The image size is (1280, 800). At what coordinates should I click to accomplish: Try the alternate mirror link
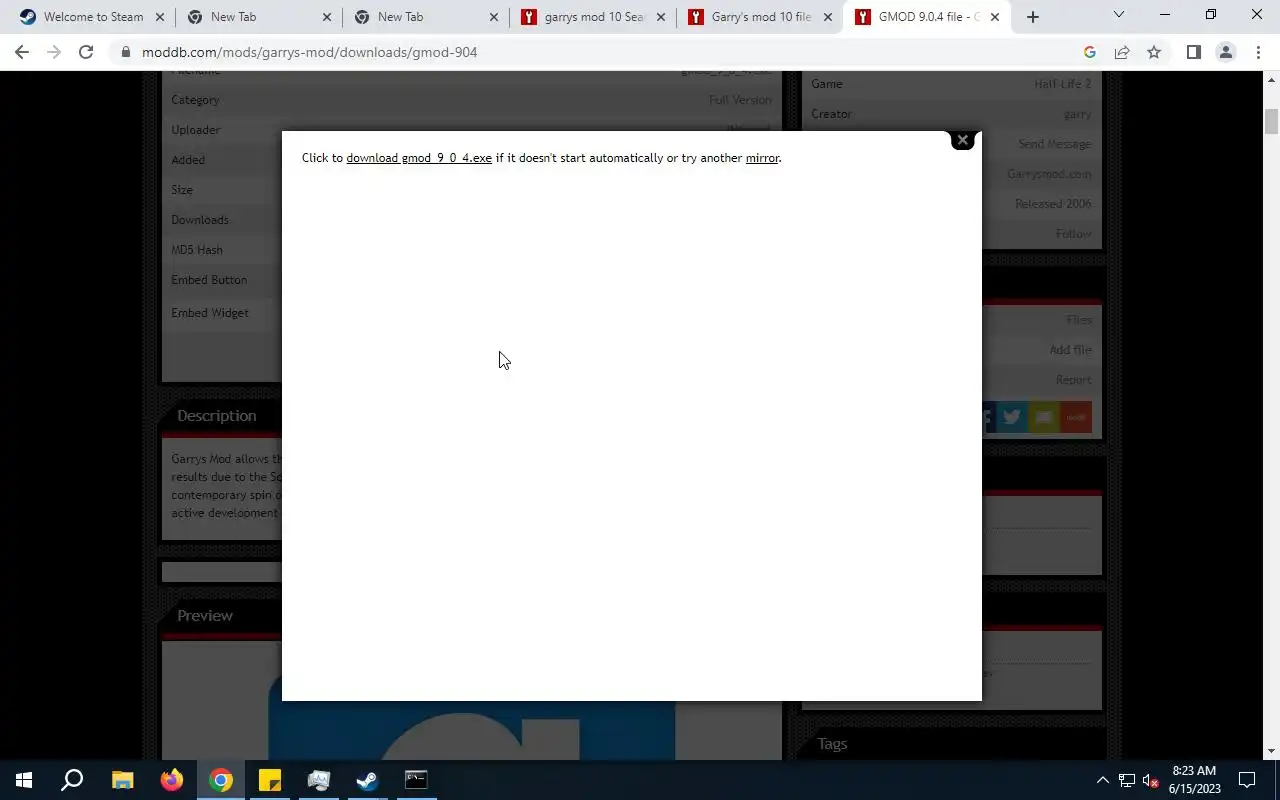762,158
